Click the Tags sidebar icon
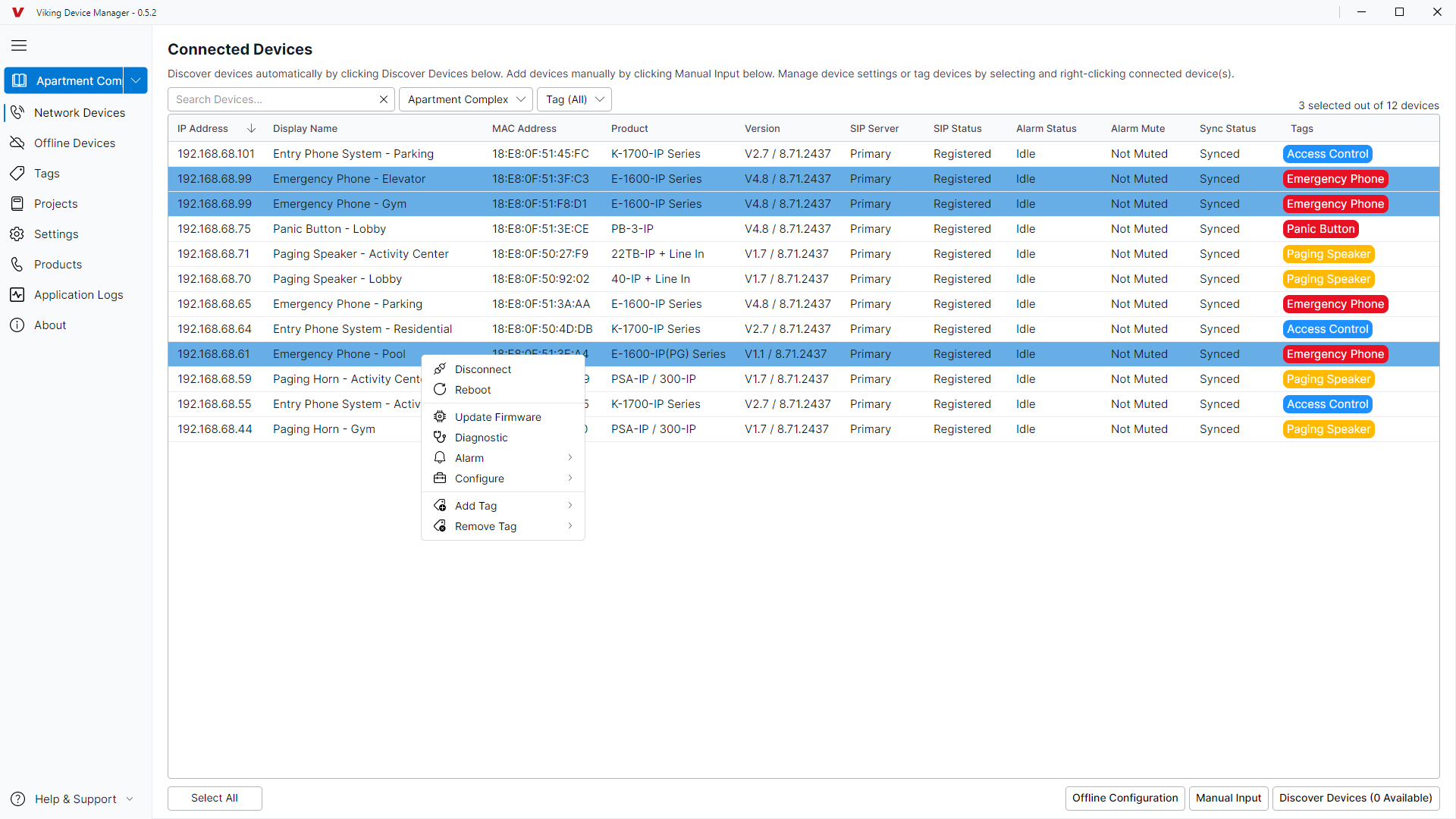This screenshot has height=819, width=1456. pos(17,173)
